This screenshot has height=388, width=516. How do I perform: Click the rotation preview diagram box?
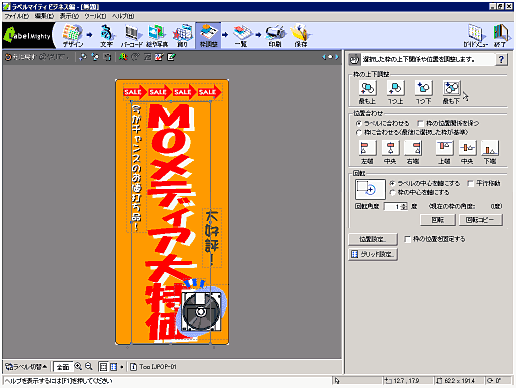370,189
